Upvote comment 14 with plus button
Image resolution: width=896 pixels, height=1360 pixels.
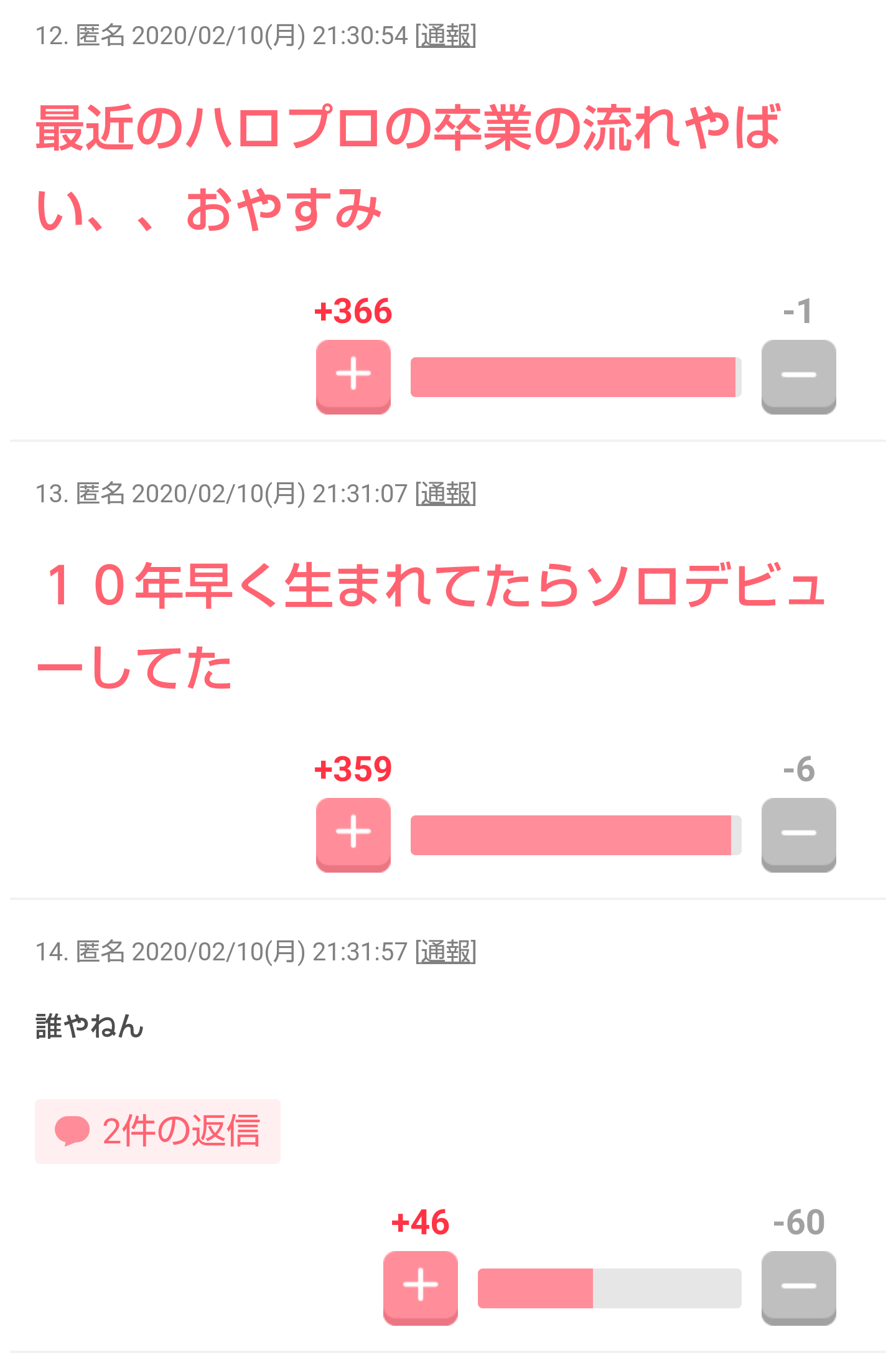421,1288
